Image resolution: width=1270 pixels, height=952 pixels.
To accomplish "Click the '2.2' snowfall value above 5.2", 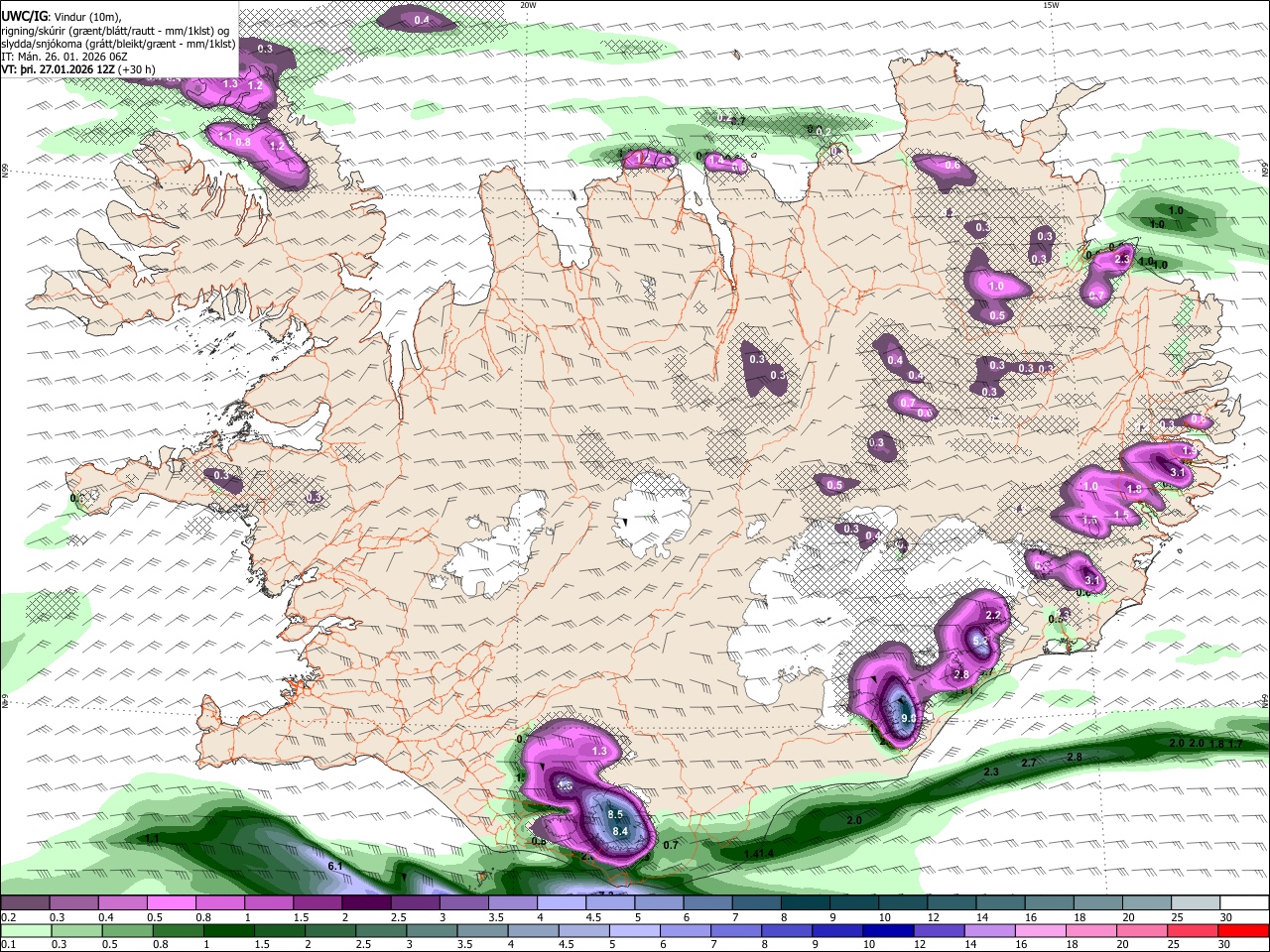I will (x=992, y=616).
